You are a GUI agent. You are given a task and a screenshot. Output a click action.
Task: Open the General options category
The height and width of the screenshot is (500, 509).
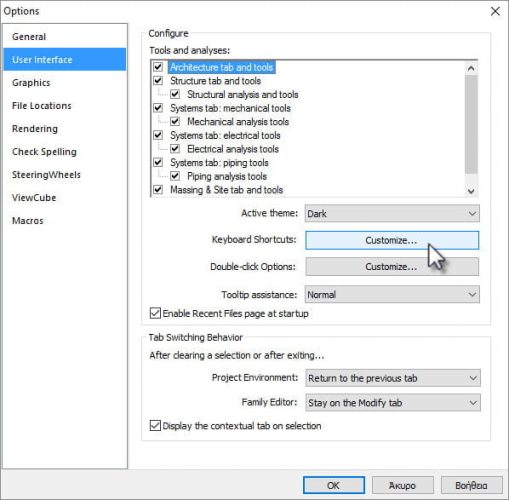[65, 37]
